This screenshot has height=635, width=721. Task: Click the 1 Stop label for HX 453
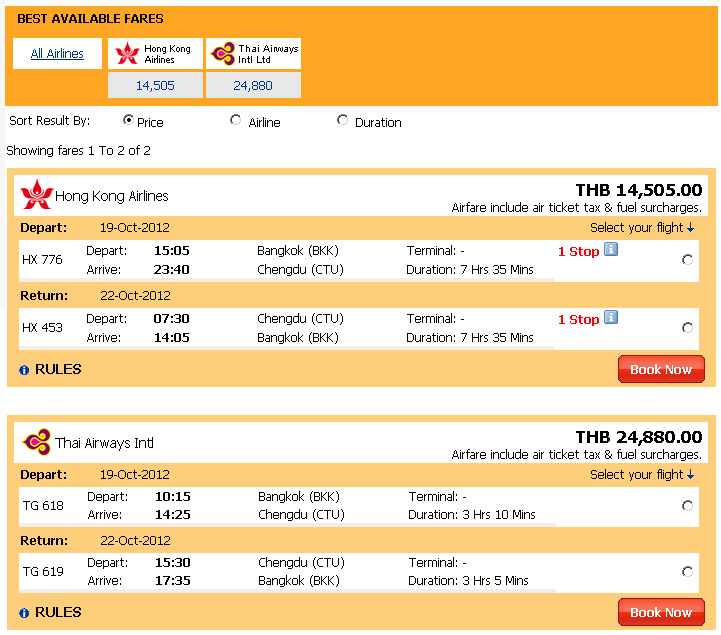pyautogui.click(x=578, y=320)
